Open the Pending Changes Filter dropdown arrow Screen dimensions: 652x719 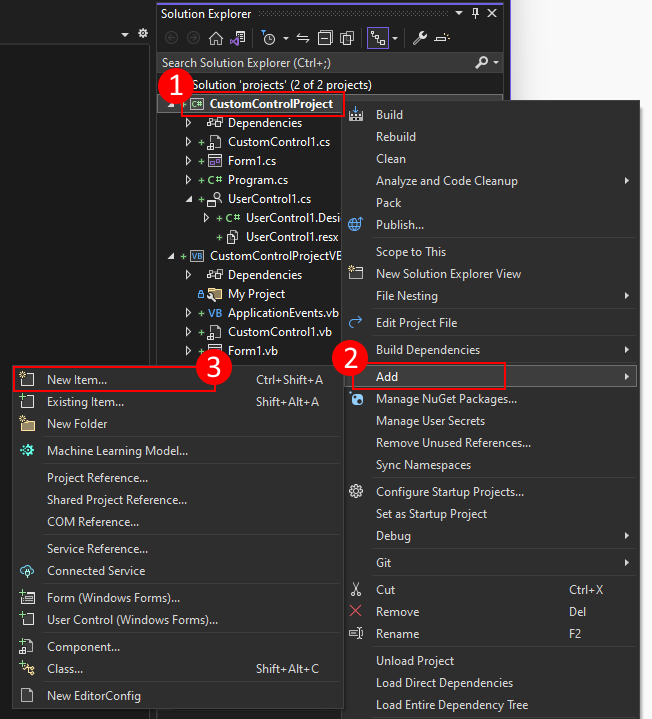click(286, 39)
